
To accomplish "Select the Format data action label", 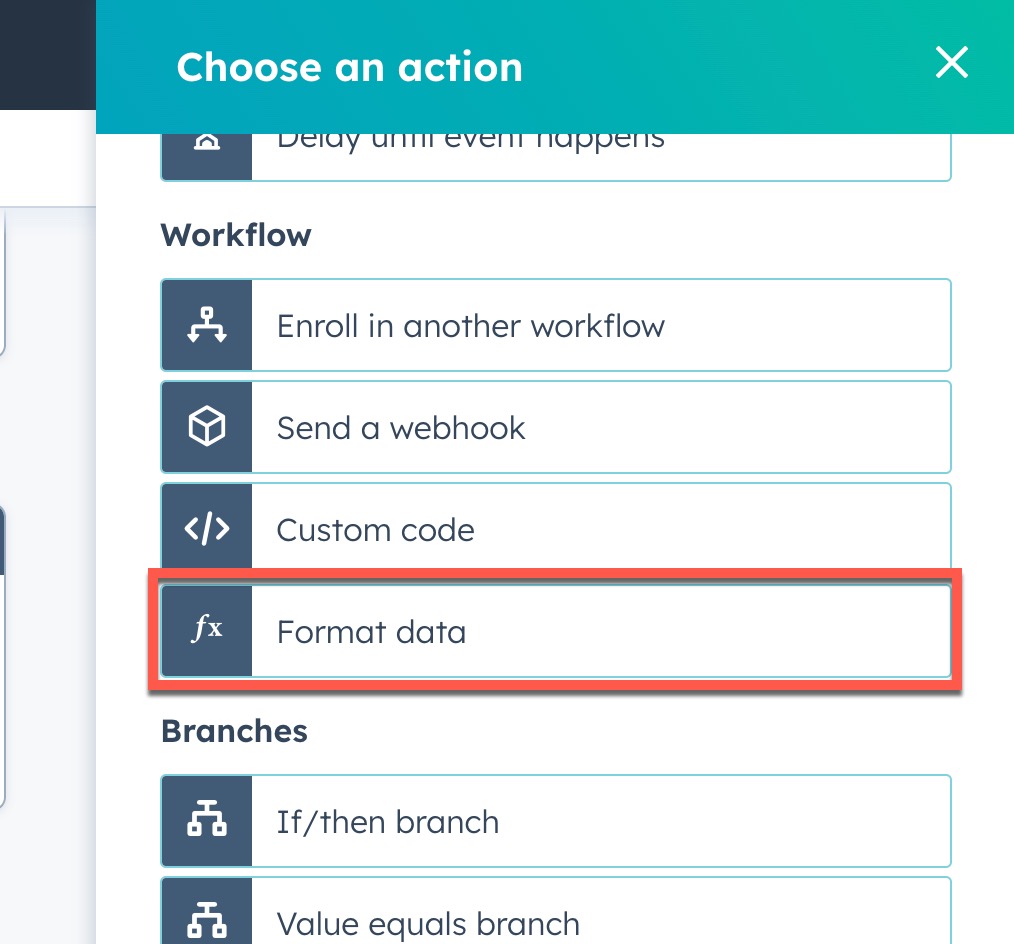I will [x=371, y=632].
